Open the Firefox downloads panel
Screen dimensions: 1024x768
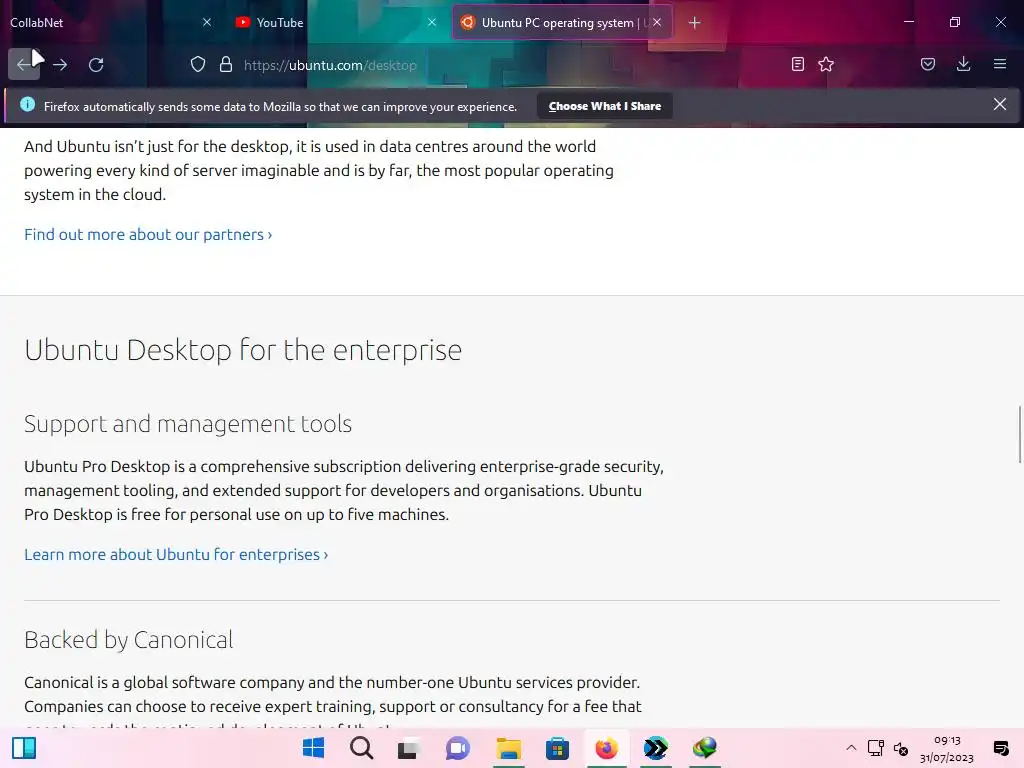[963, 64]
